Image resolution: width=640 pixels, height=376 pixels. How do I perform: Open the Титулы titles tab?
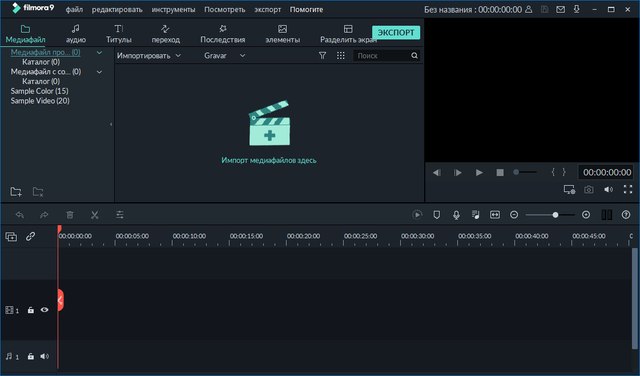pos(119,34)
